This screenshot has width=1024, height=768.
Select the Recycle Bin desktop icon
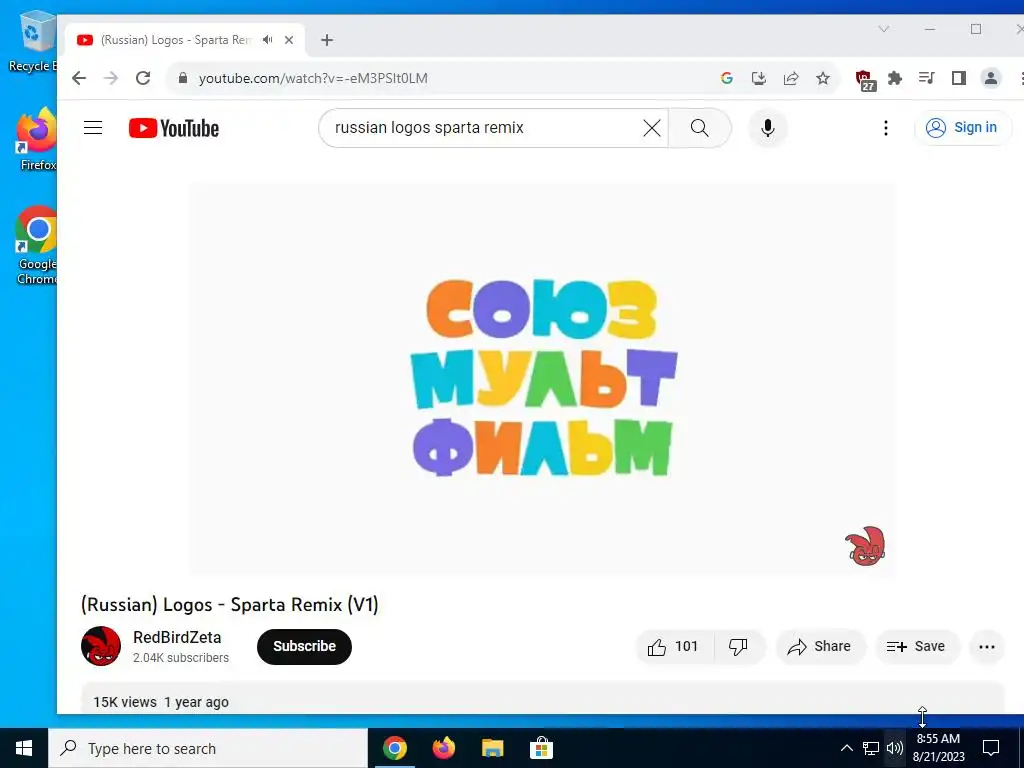(x=31, y=40)
